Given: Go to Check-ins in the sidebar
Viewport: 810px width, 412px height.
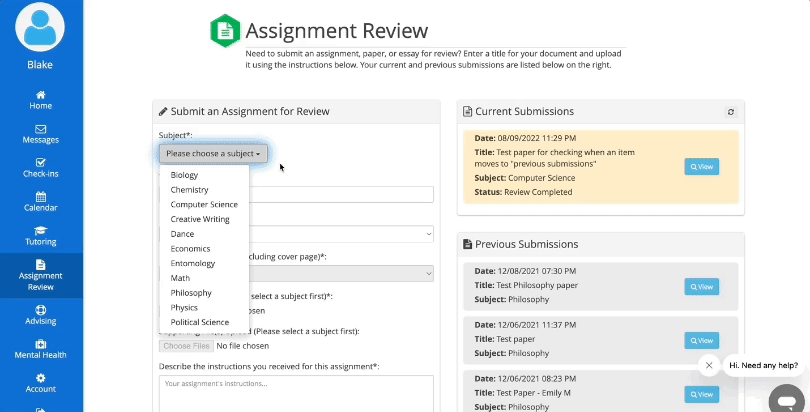Looking at the screenshot, I should point(40,168).
